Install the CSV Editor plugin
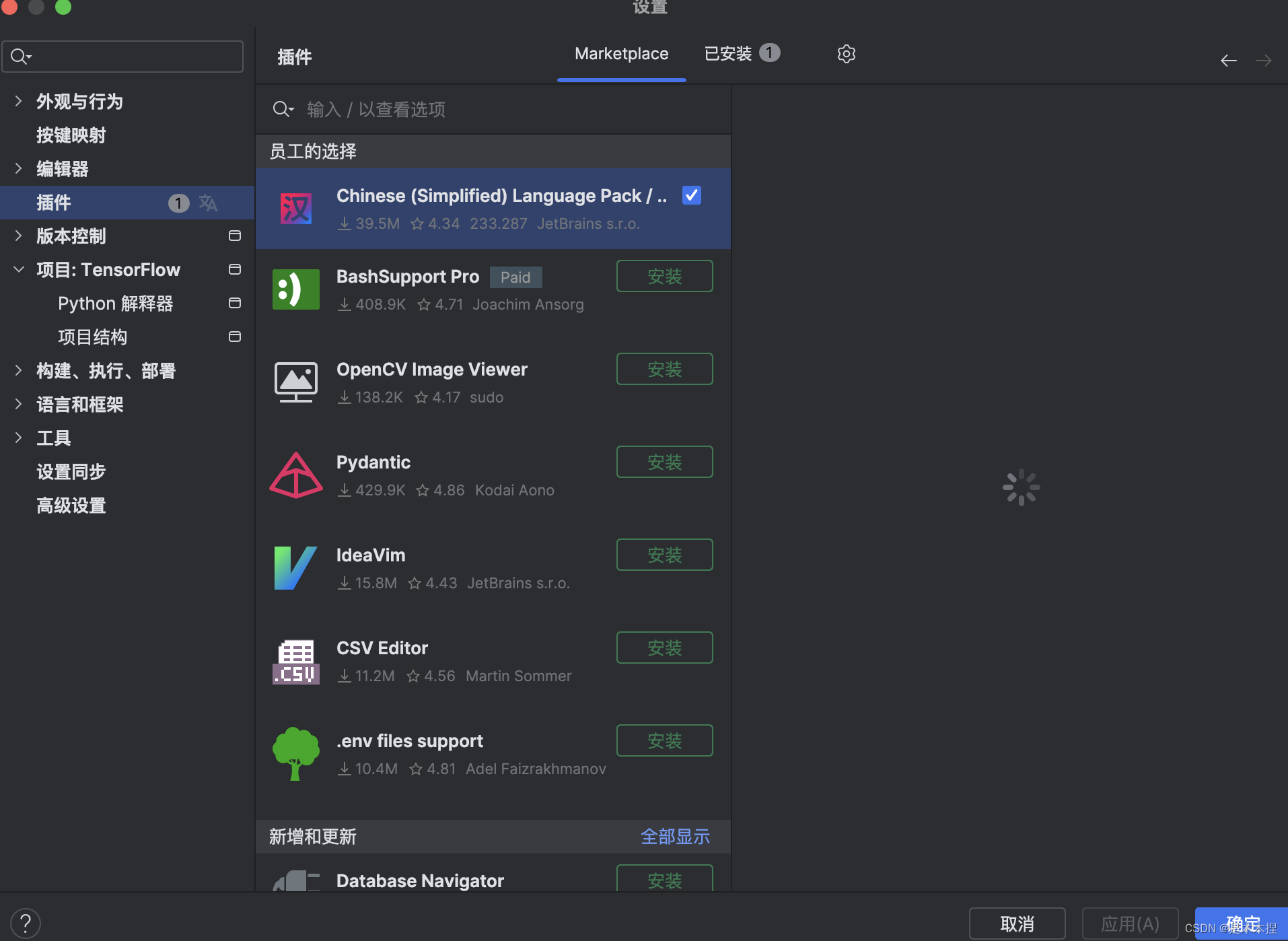This screenshot has height=941, width=1288. coord(664,648)
